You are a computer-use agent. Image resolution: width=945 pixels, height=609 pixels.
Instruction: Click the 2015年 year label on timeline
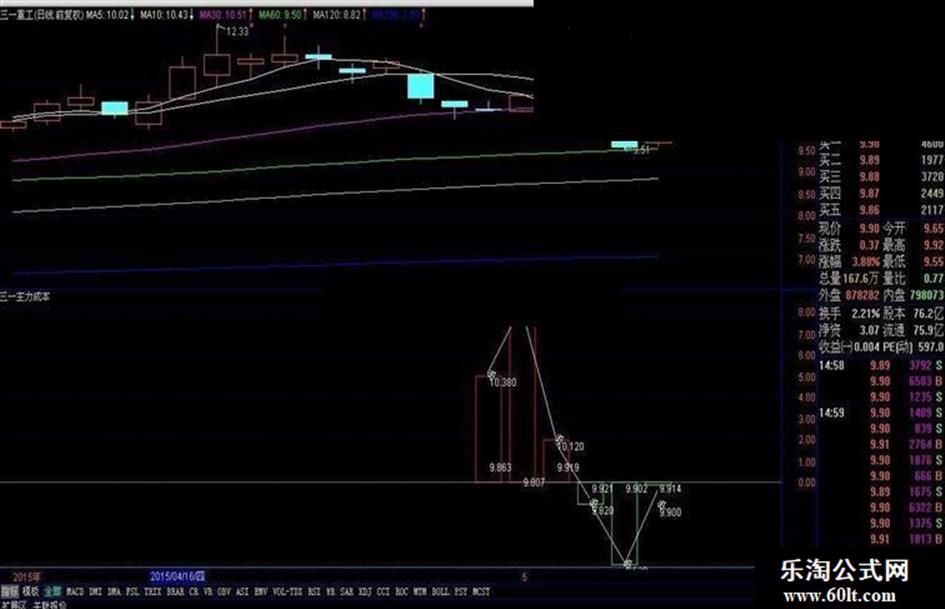click(27, 576)
